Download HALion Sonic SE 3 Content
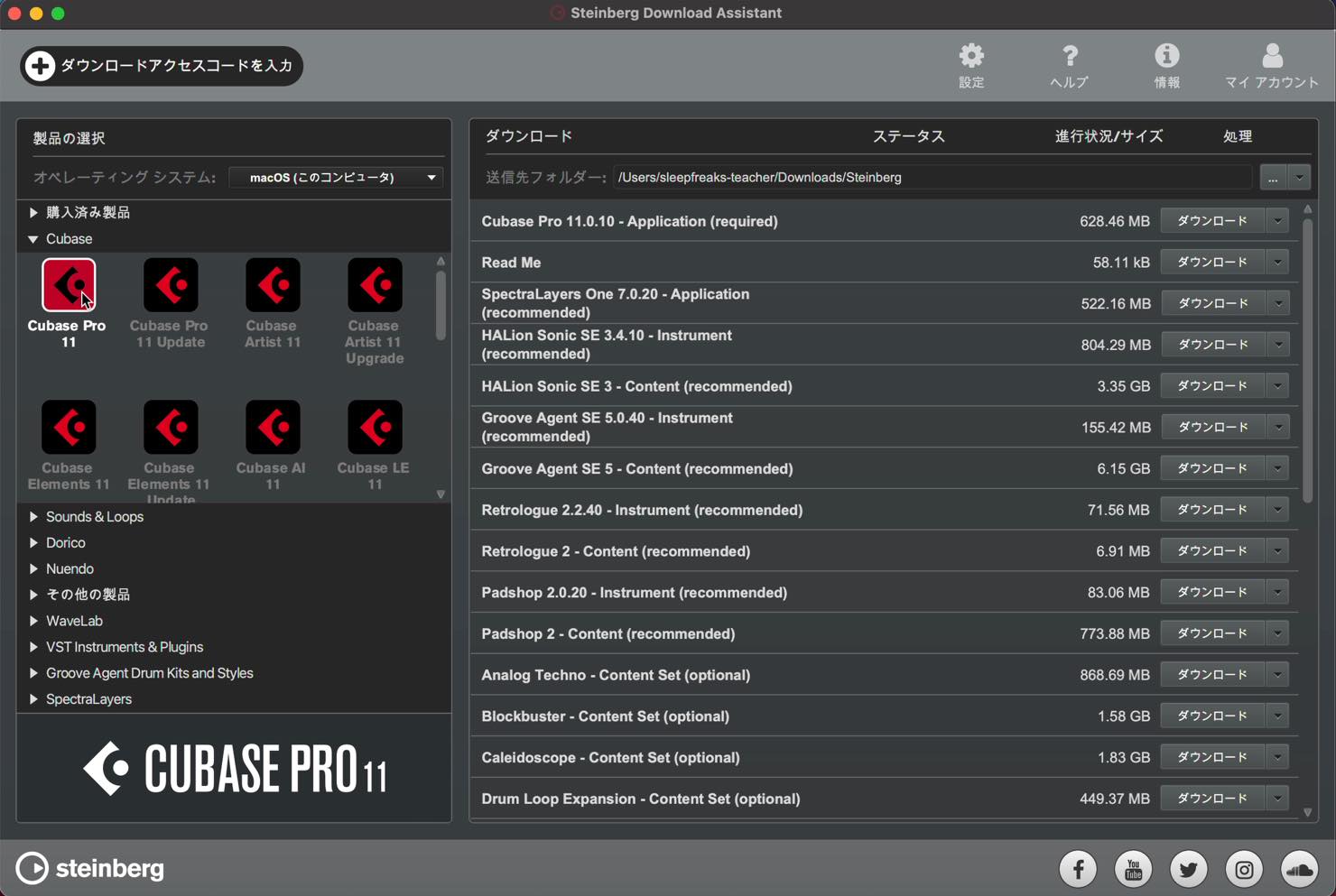This screenshot has height=896, width=1336. [x=1212, y=386]
